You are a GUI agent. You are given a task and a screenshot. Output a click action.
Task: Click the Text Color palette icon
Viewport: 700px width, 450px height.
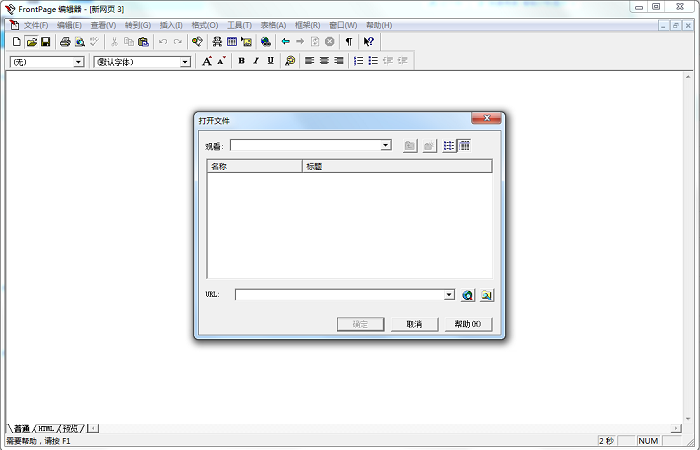pyautogui.click(x=290, y=61)
